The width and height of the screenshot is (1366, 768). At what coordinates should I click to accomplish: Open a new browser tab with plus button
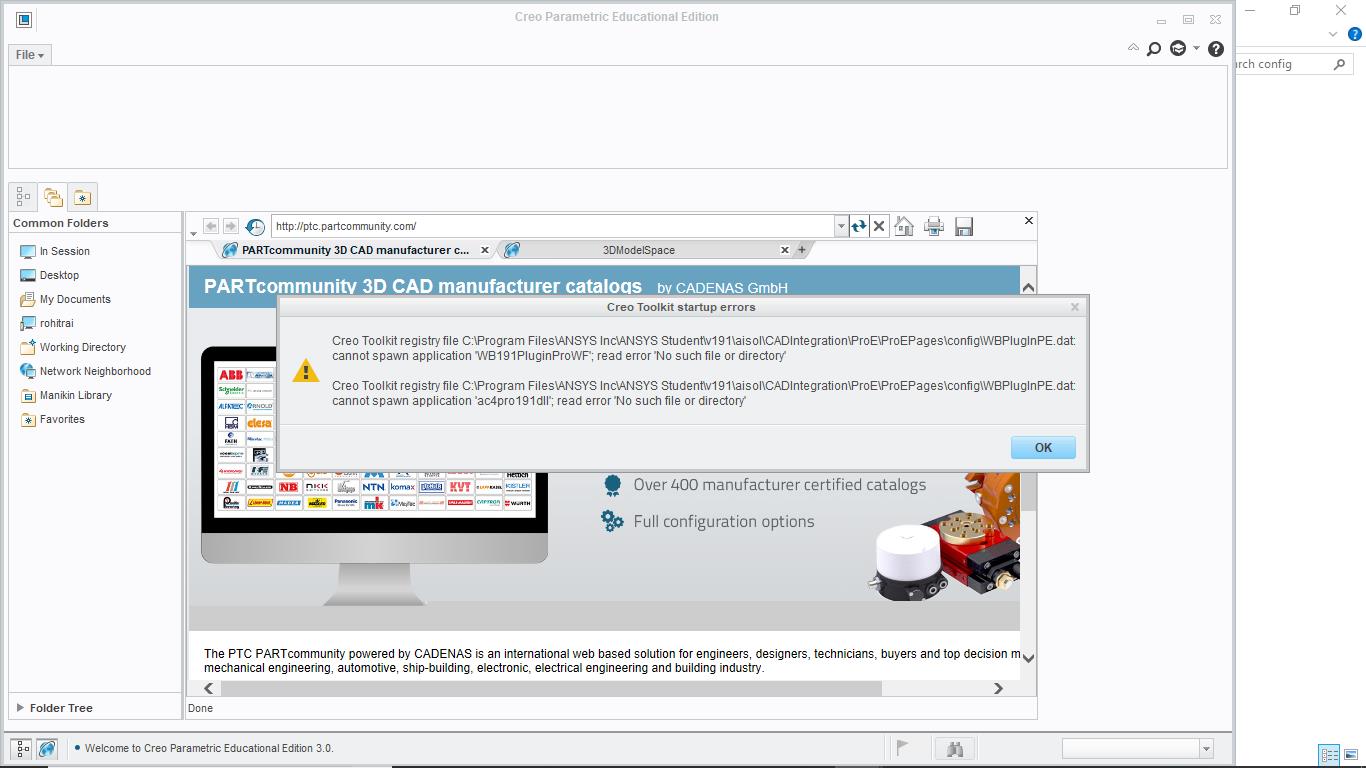pyautogui.click(x=802, y=250)
